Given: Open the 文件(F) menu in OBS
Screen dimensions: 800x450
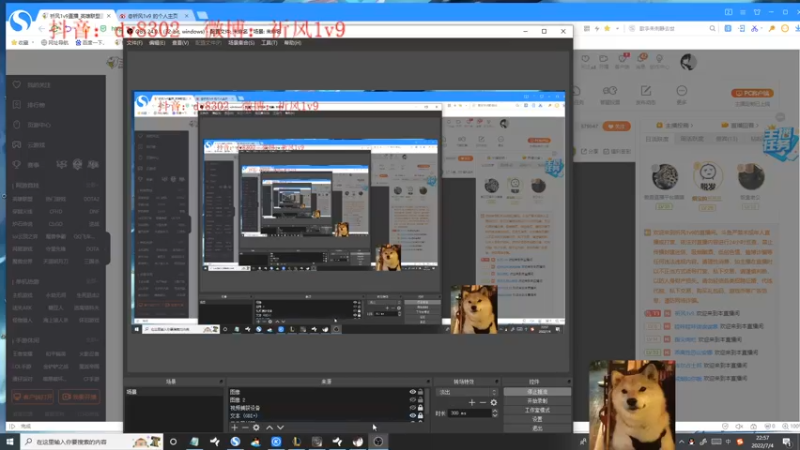Looking at the screenshot, I should click(135, 43).
